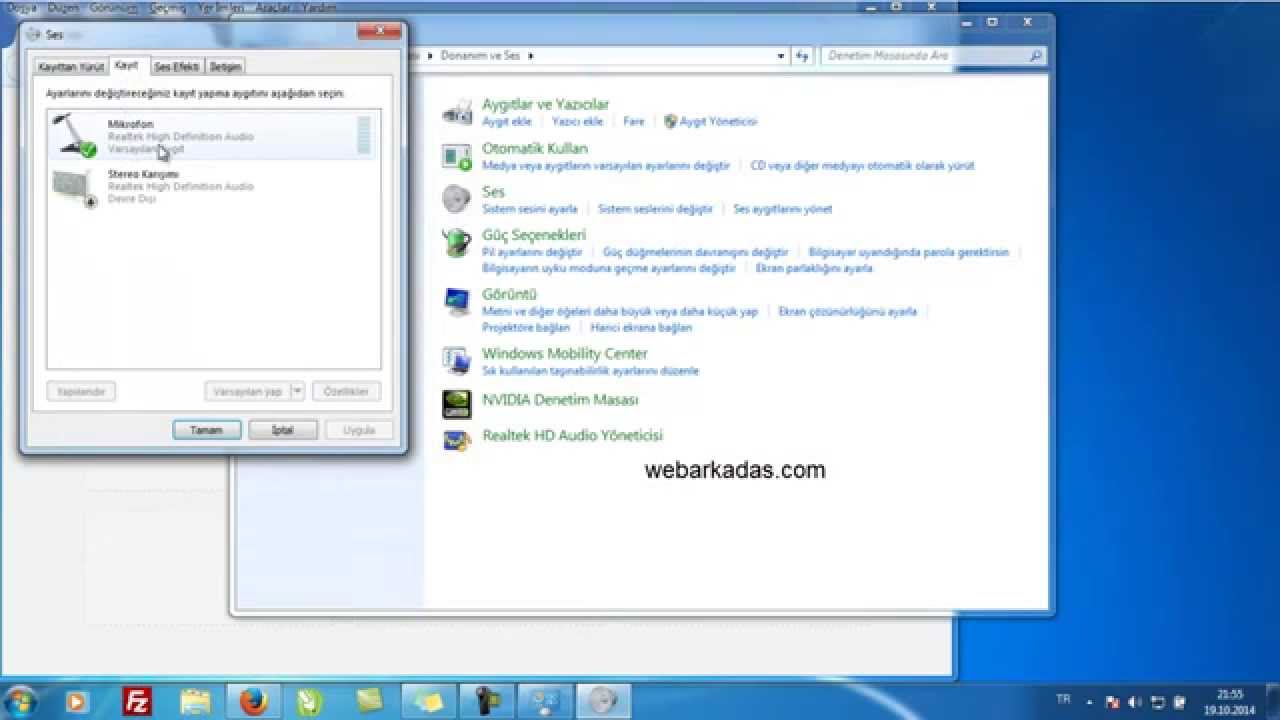Launch Firefox from the taskbar

point(254,701)
